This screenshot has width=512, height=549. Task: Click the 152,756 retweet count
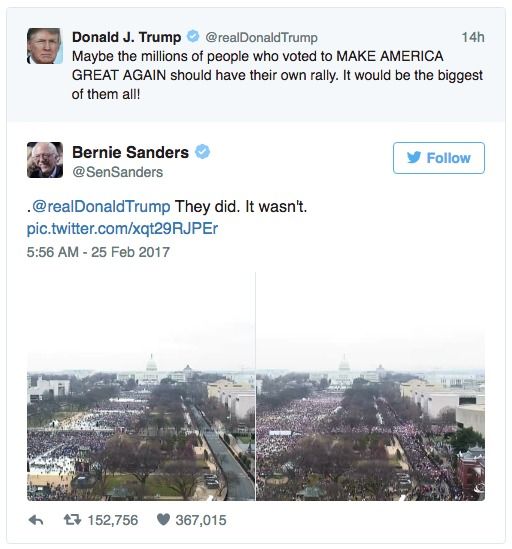113,520
